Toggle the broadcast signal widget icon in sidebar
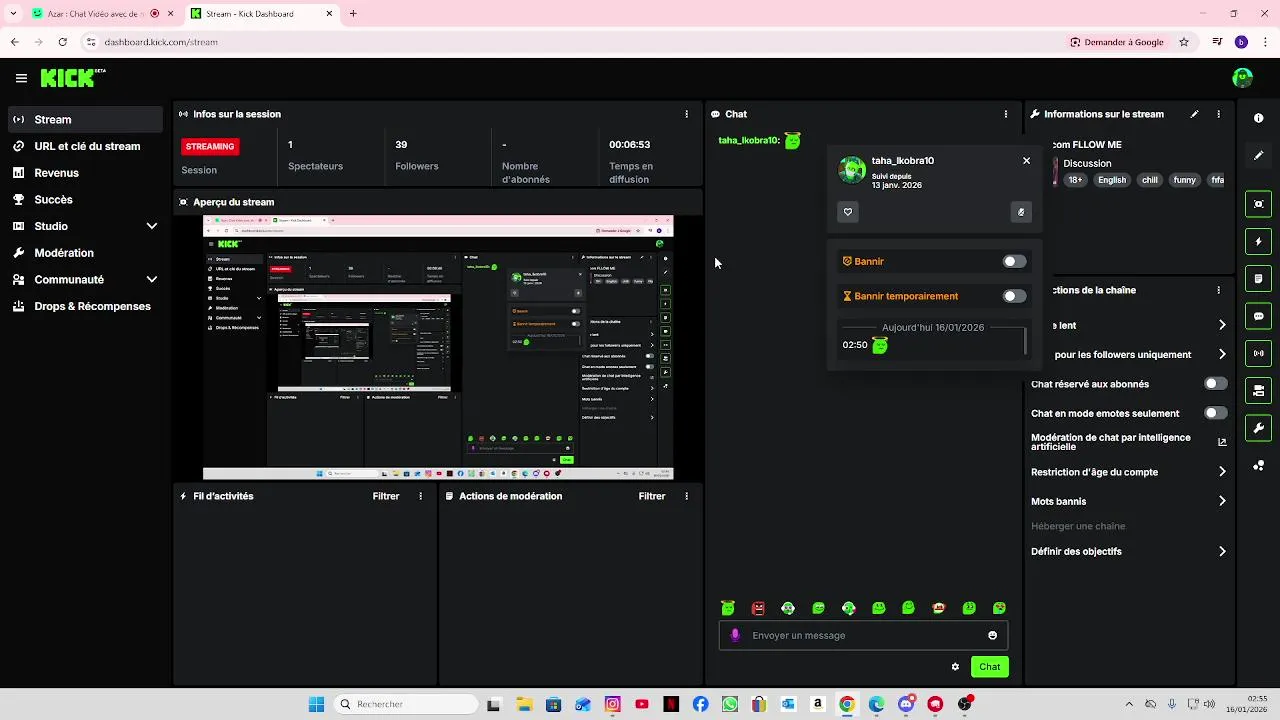This screenshot has width=1280, height=720. pyautogui.click(x=1258, y=353)
